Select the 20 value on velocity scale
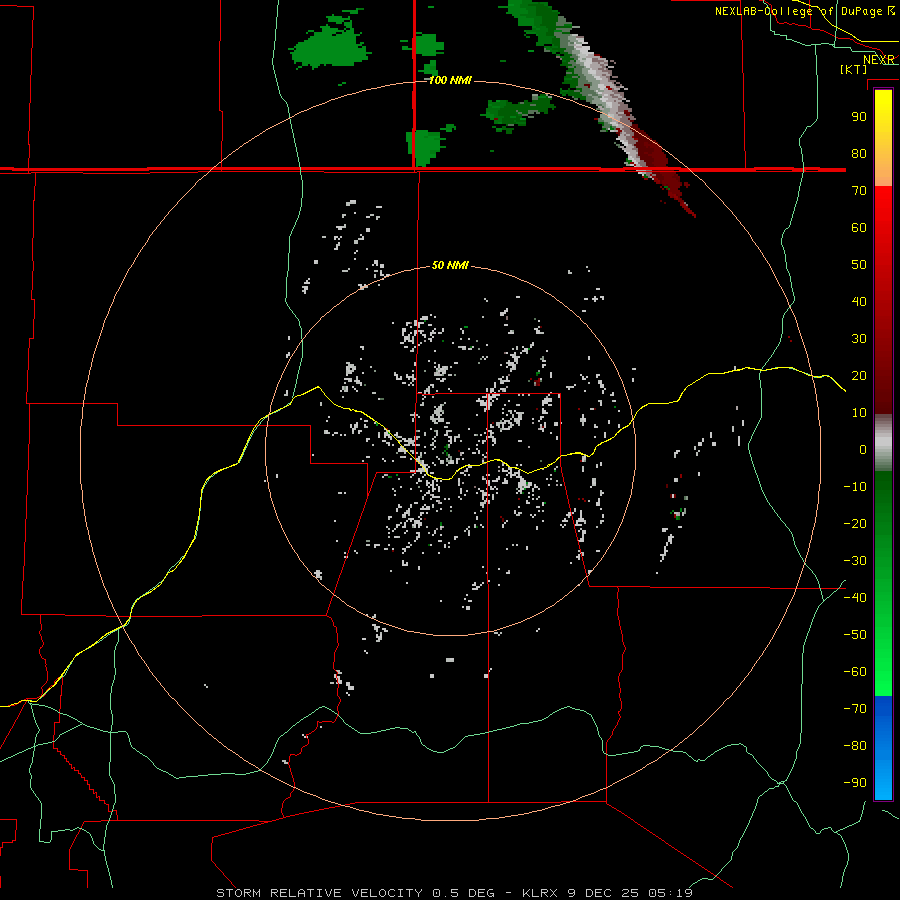This screenshot has height=900, width=900. click(x=859, y=375)
